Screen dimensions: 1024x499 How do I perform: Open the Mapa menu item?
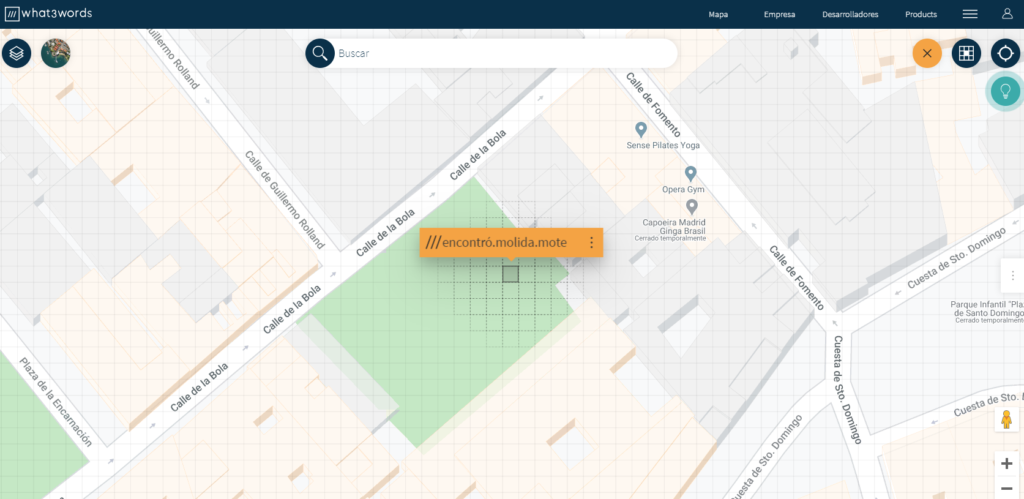(718, 14)
